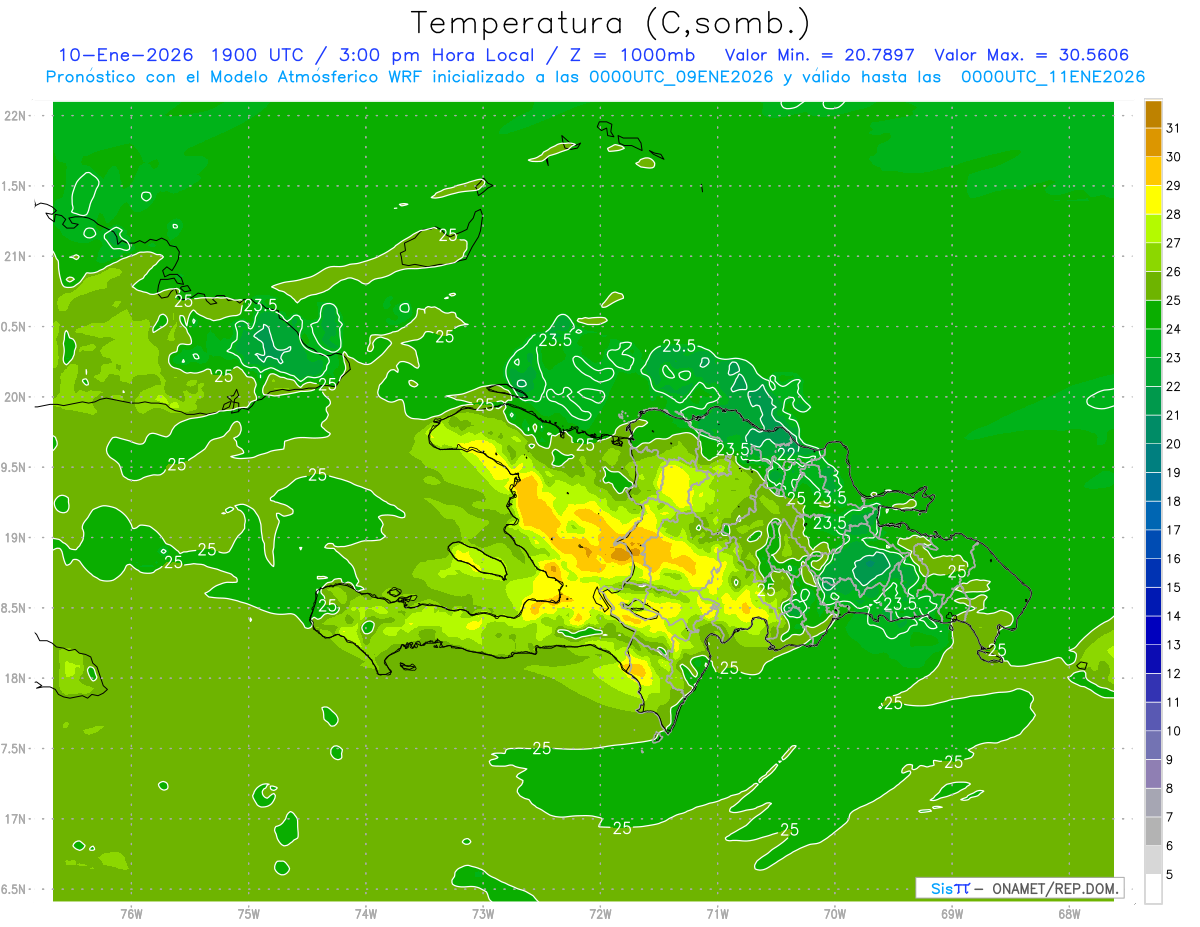Viewport: 1200px width, 927px height.
Task: Click legend value '12'
Action: tap(1174, 673)
